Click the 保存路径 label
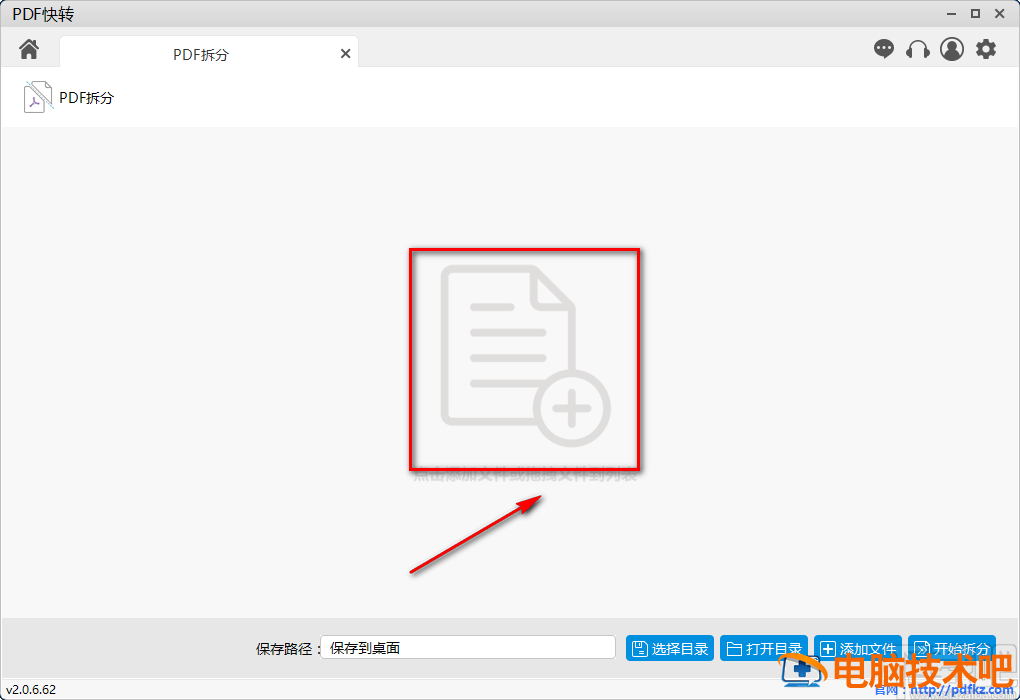The image size is (1020, 700). click(x=288, y=649)
